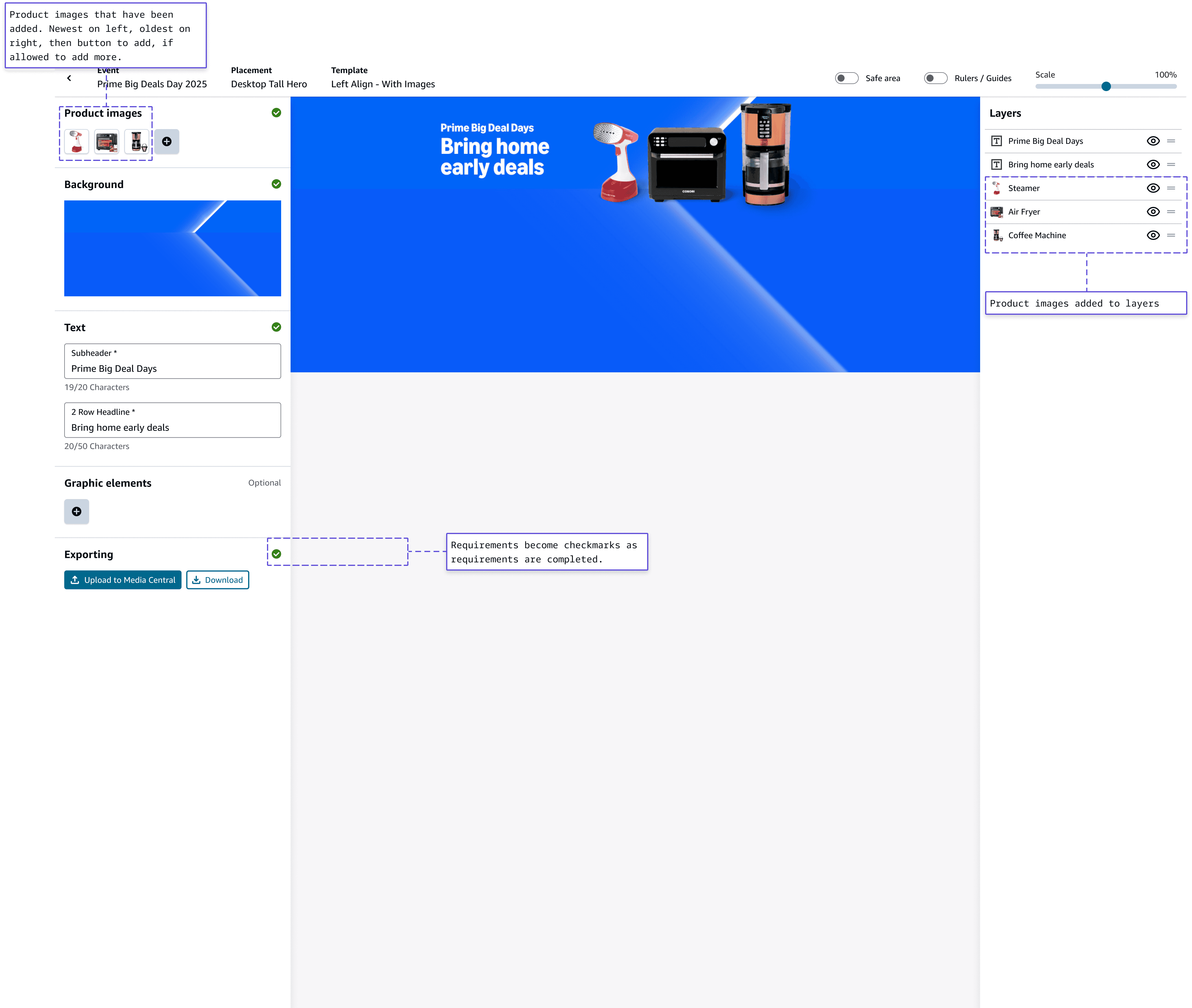Click the blue Background preview image
Image resolution: width=1192 pixels, height=1008 pixels.
point(173,248)
